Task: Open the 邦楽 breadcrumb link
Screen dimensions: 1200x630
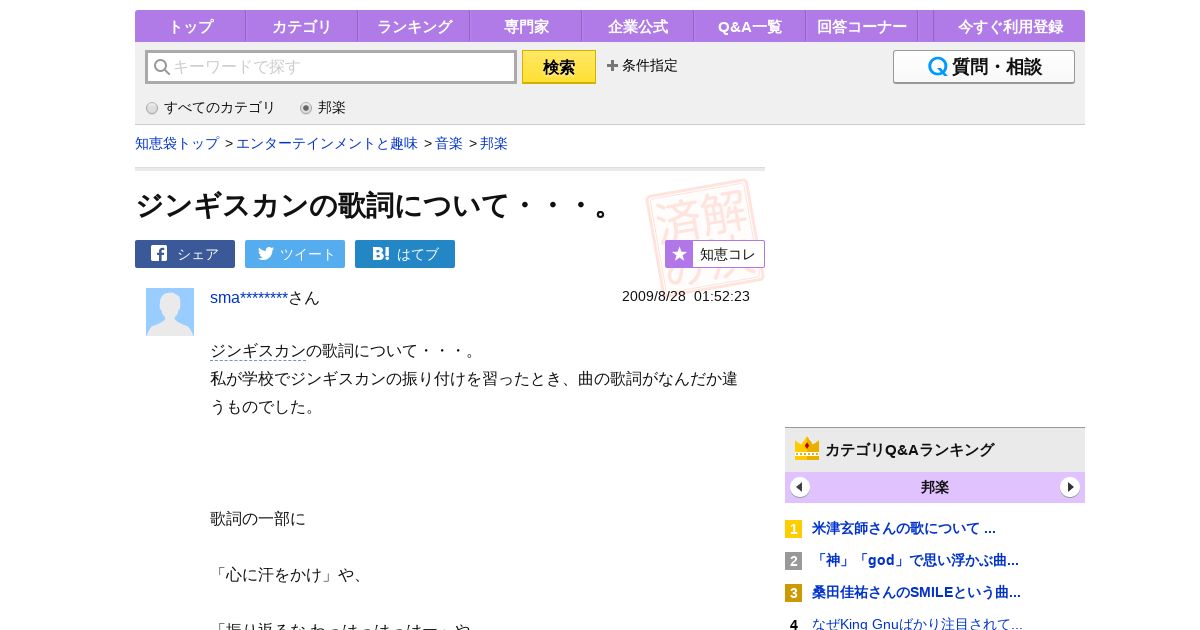Action: 494,143
